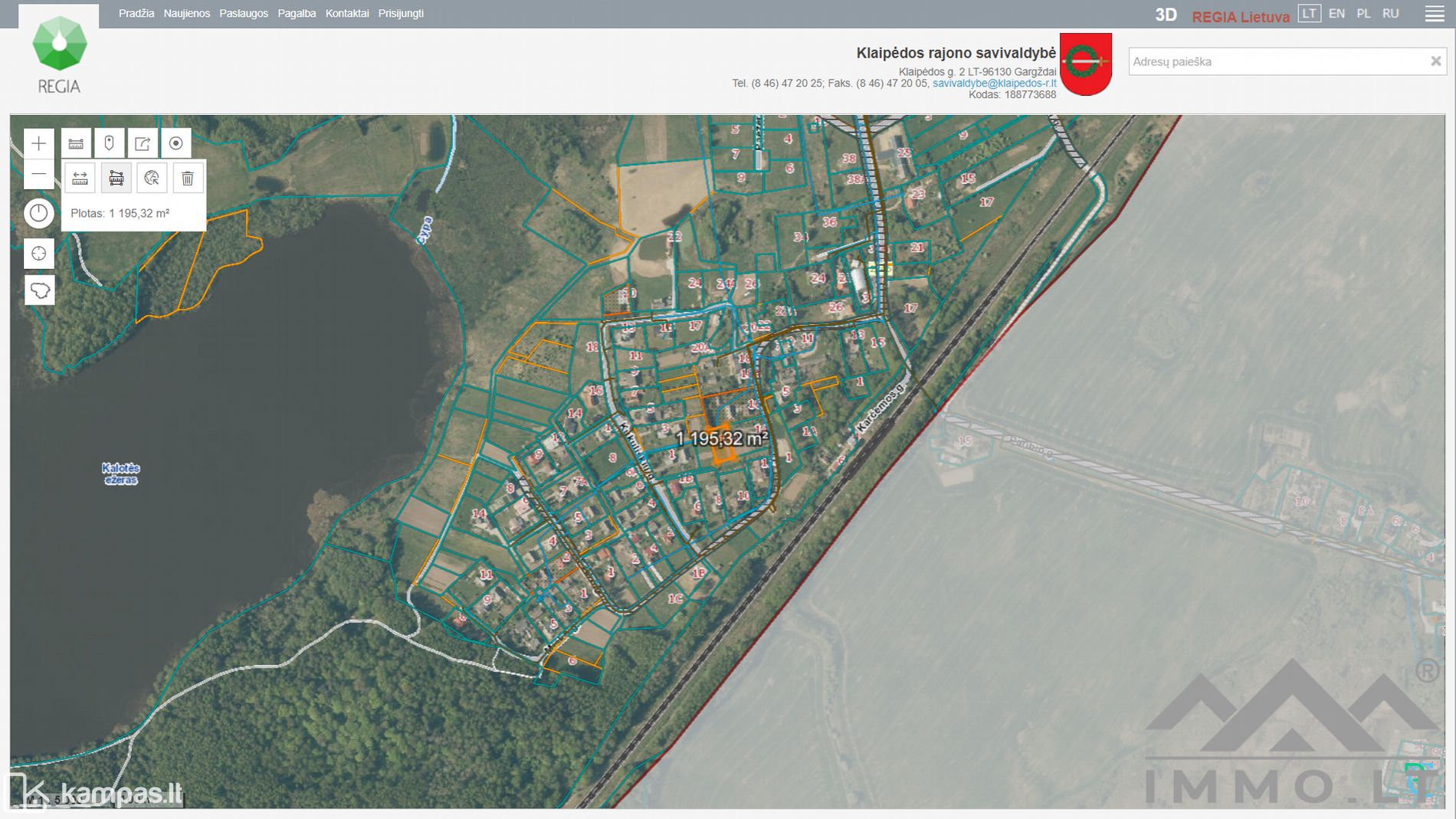Screen dimensions: 1456x819
Task: Click the share map icon
Action: point(143,143)
